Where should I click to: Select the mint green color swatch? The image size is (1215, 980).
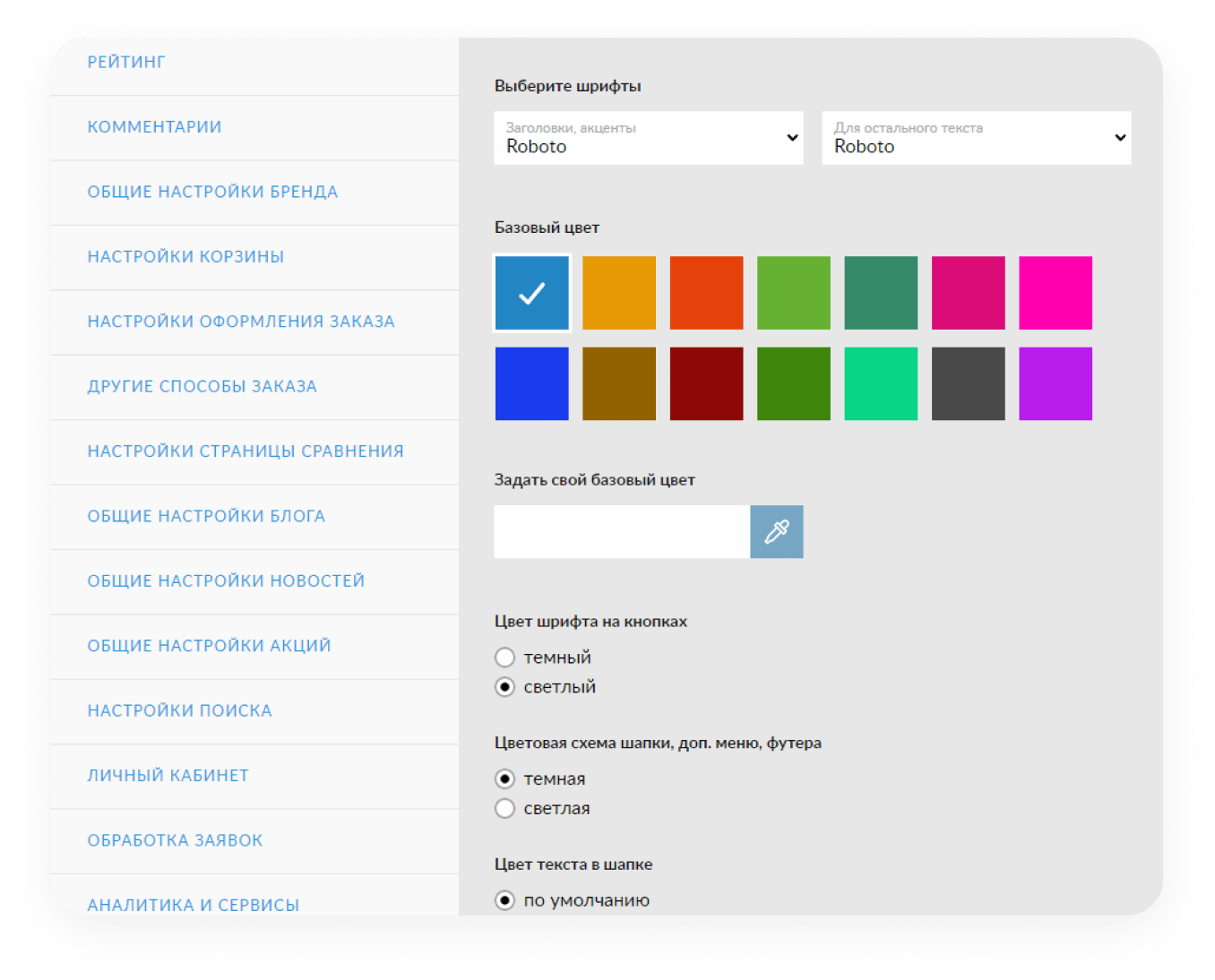[881, 383]
